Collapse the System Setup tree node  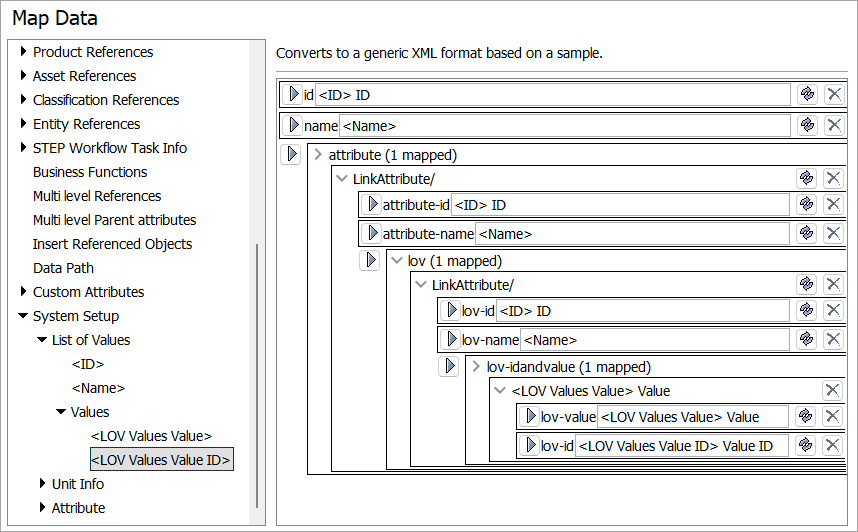(x=23, y=316)
